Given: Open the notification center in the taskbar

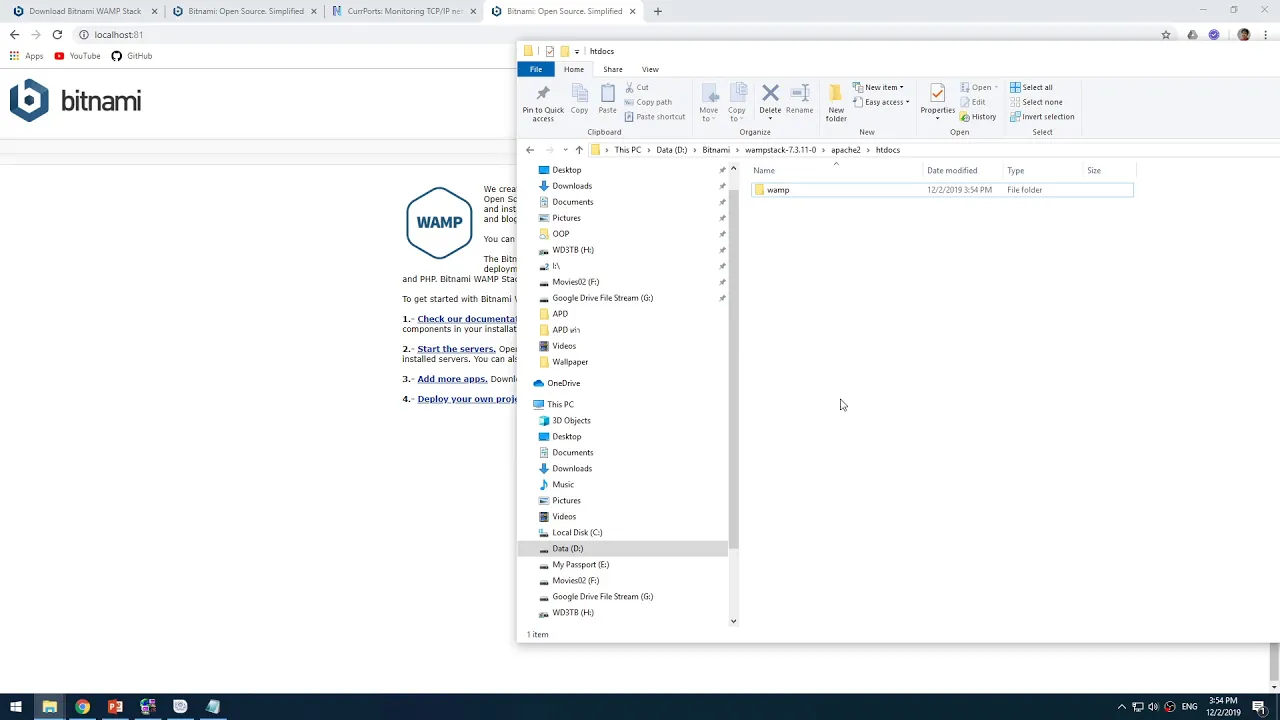Looking at the screenshot, I should [1259, 707].
